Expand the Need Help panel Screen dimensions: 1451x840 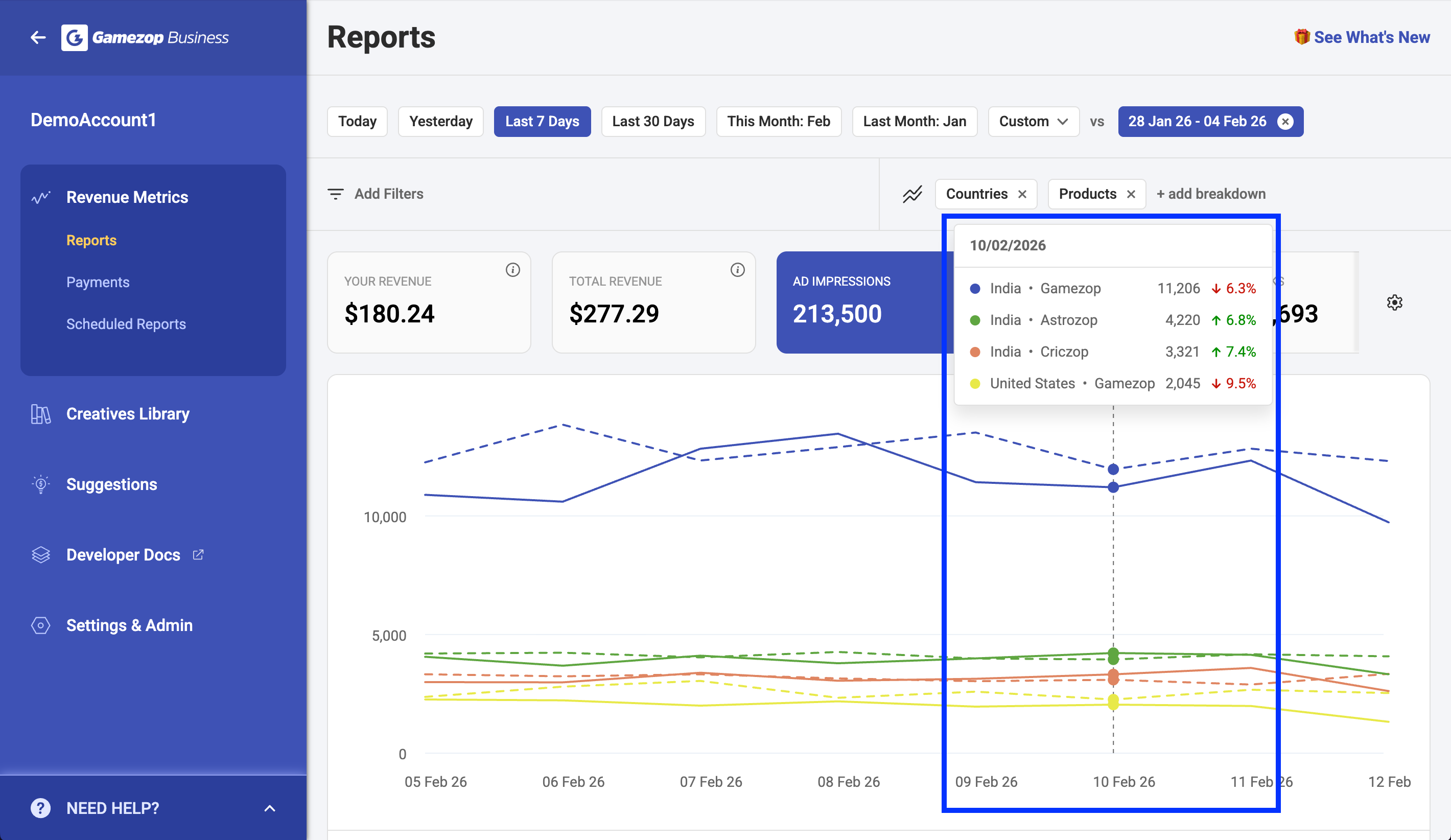[269, 808]
